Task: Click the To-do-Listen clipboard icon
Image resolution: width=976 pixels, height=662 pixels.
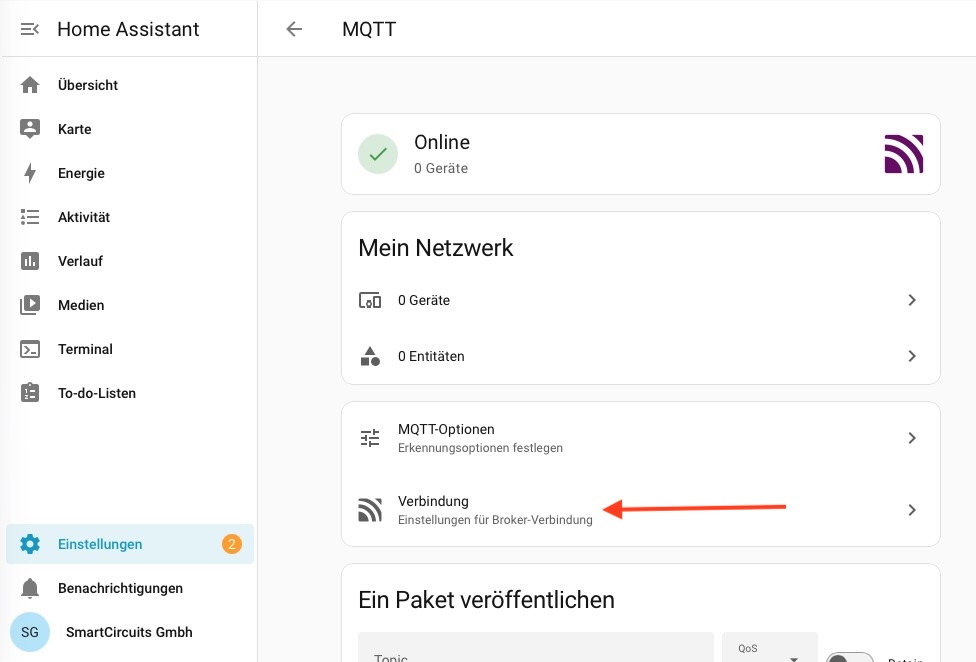Action: click(29, 393)
